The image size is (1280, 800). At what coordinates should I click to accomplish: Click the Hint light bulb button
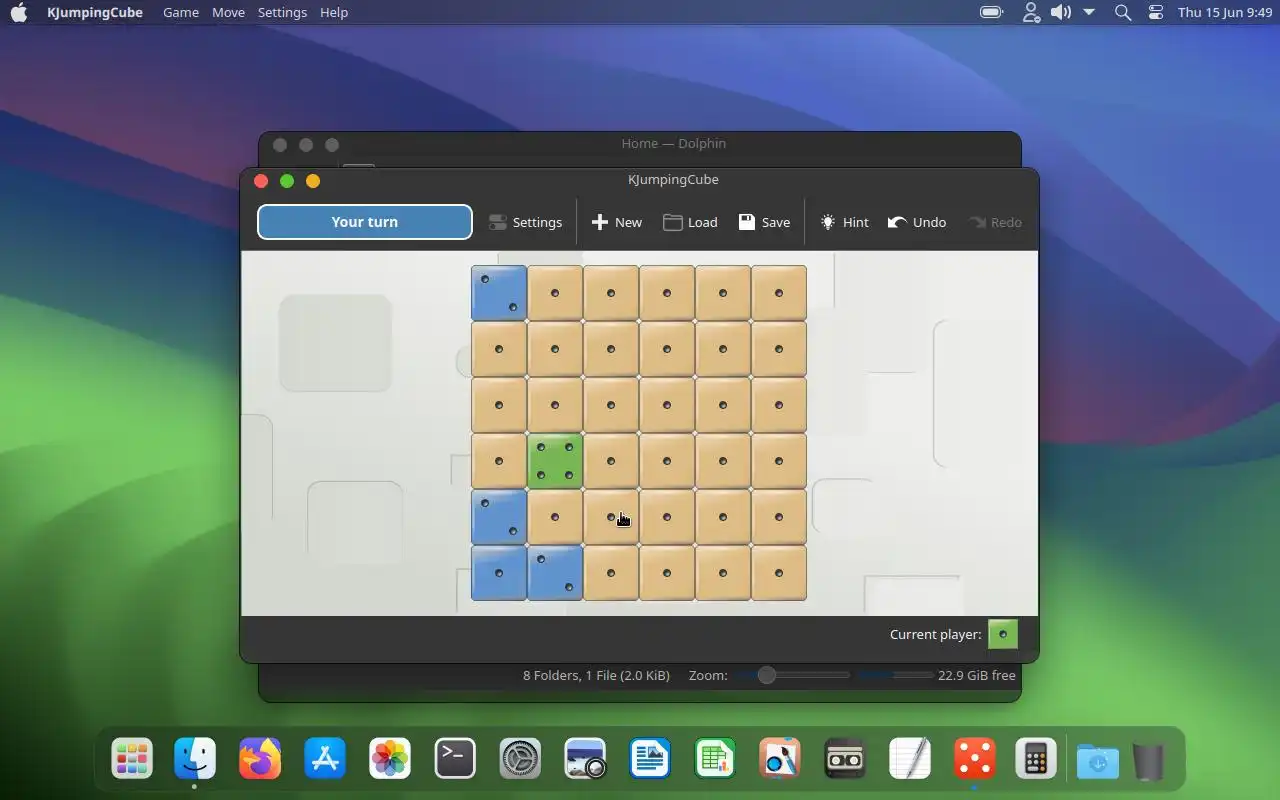click(x=844, y=222)
